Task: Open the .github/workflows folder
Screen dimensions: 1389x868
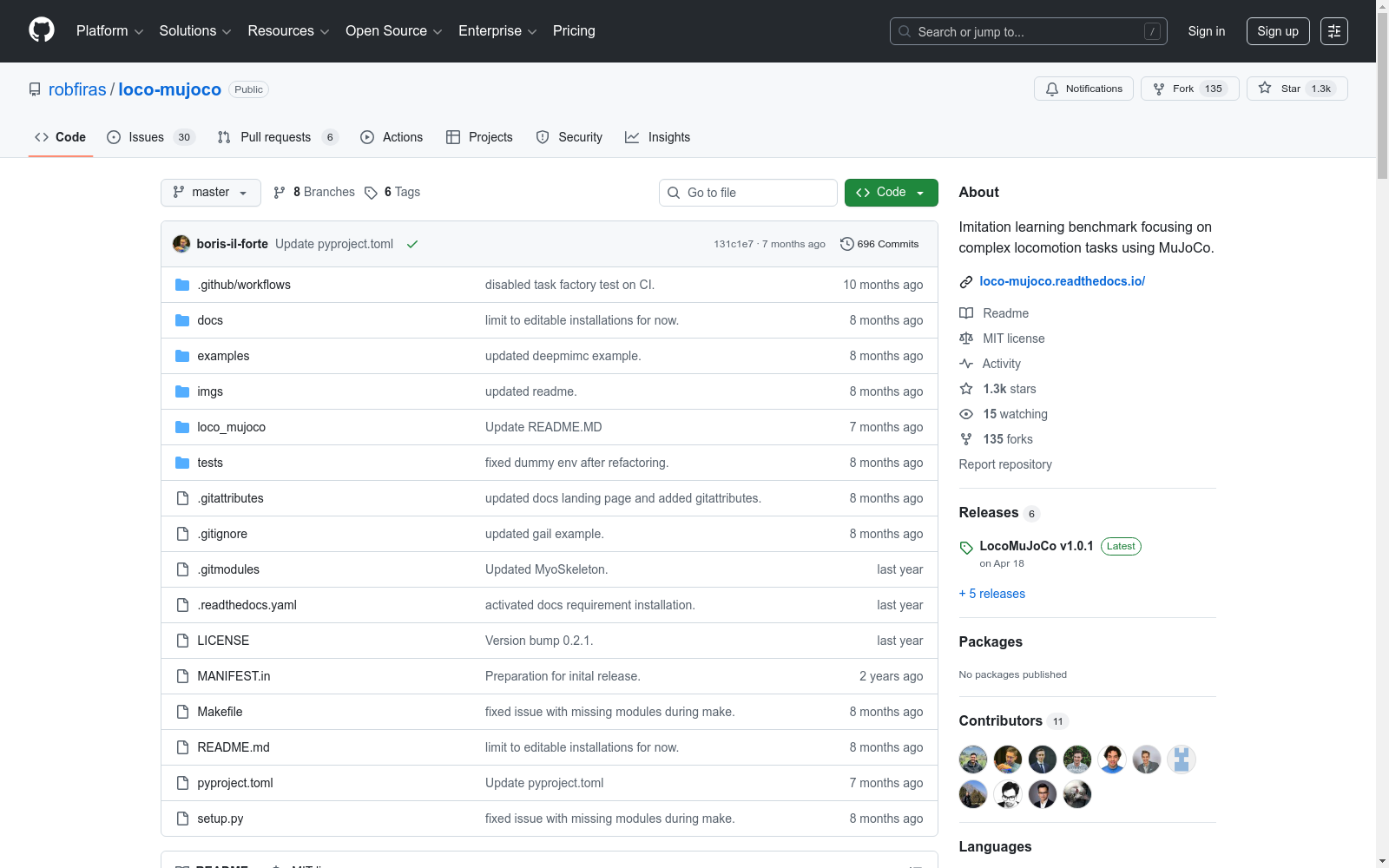Action: click(244, 285)
